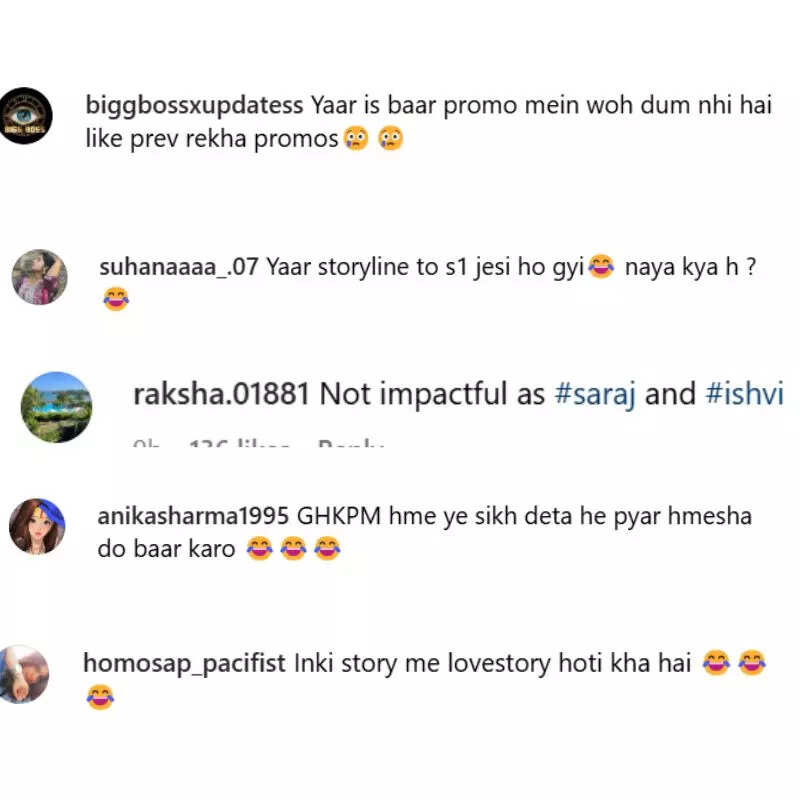The image size is (800, 800).
Task: Open the #saraj hashtag link
Action: (x=595, y=394)
